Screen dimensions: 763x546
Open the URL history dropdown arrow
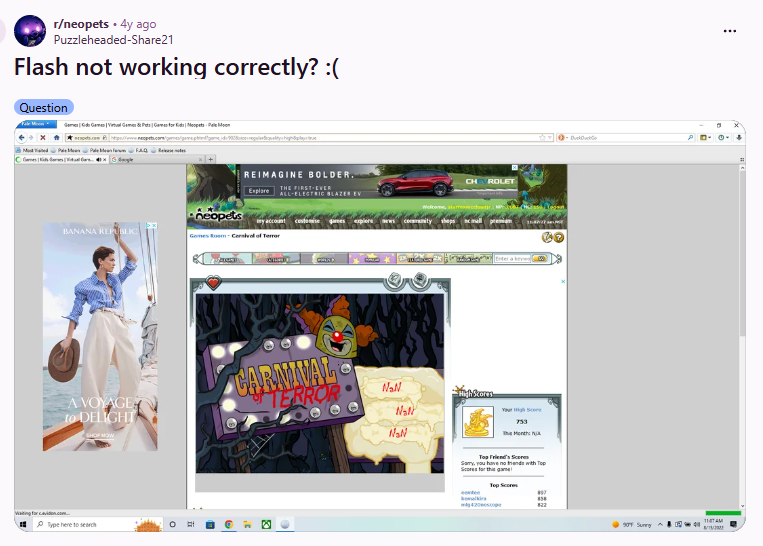(x=550, y=138)
